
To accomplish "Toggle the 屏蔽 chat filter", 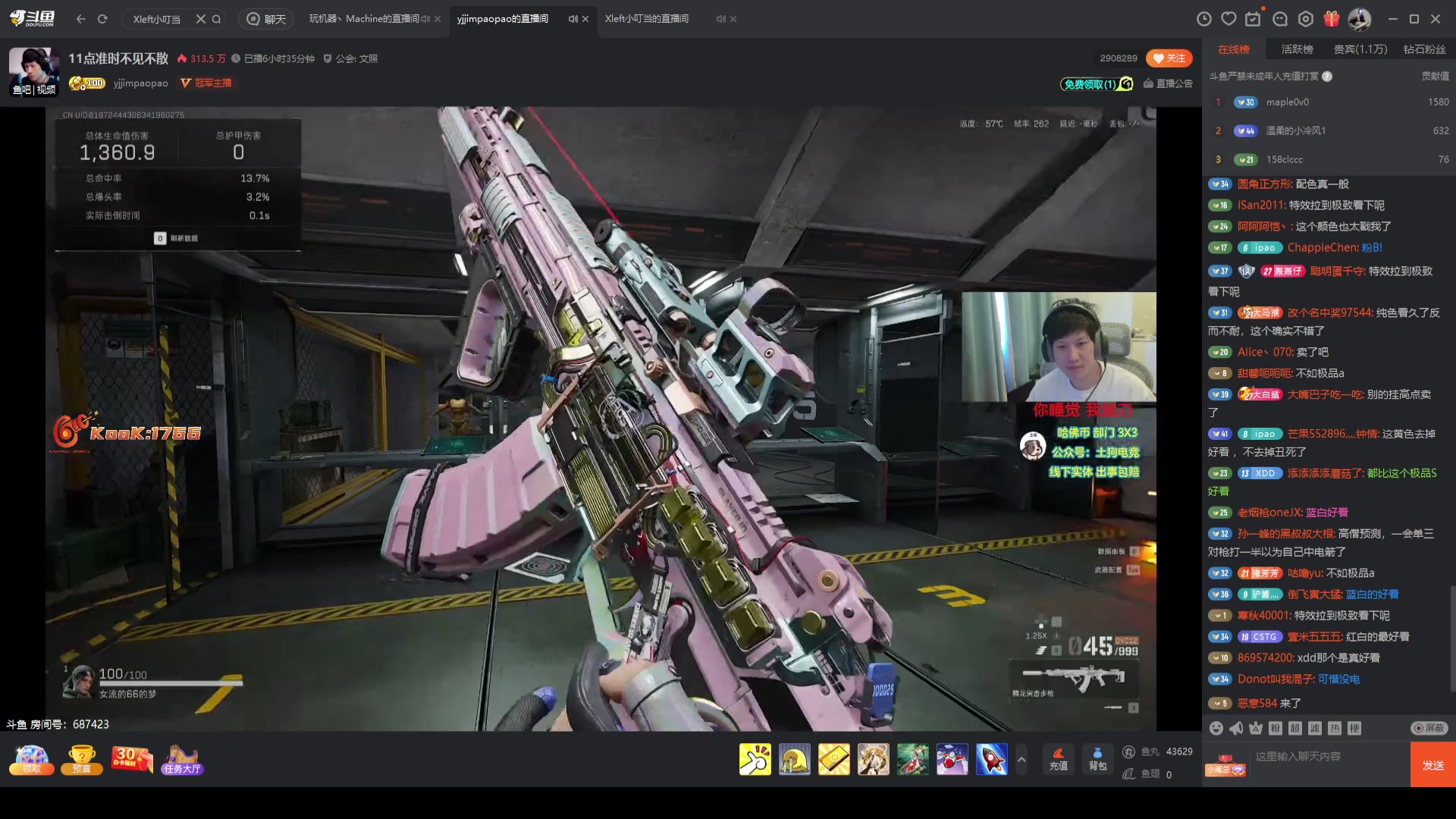I will coord(1429,728).
